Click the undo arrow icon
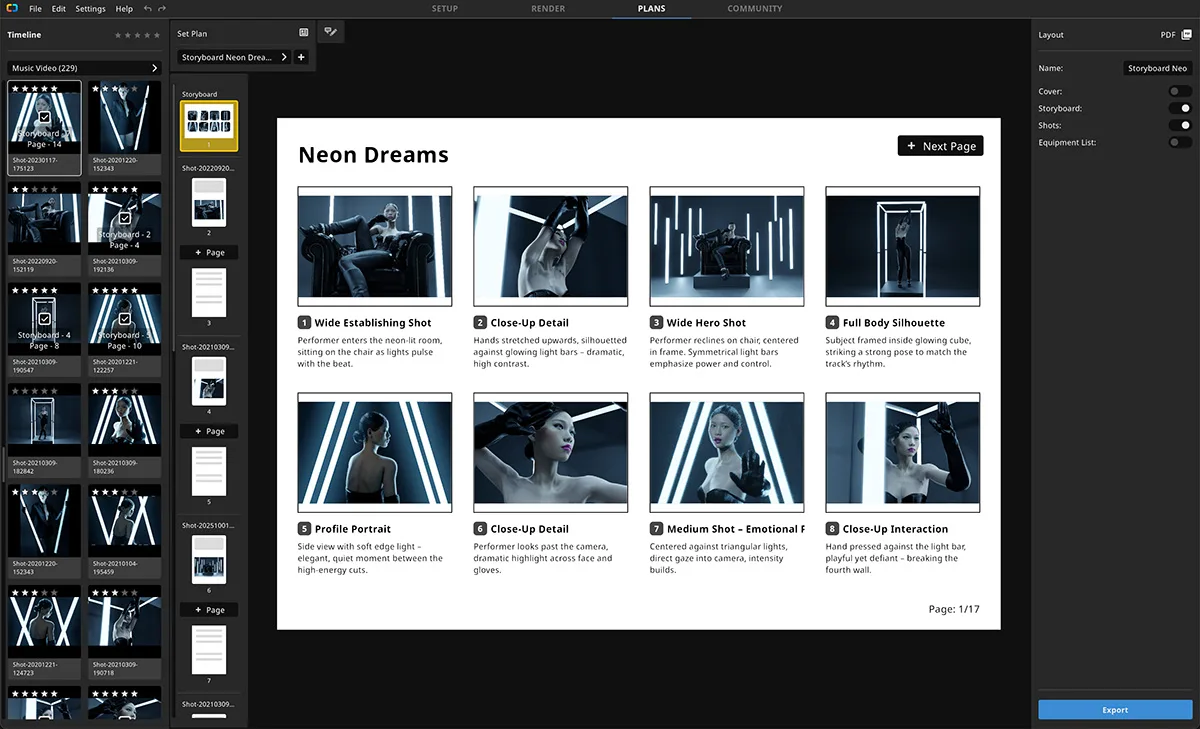The height and width of the screenshot is (729, 1200). 148,9
